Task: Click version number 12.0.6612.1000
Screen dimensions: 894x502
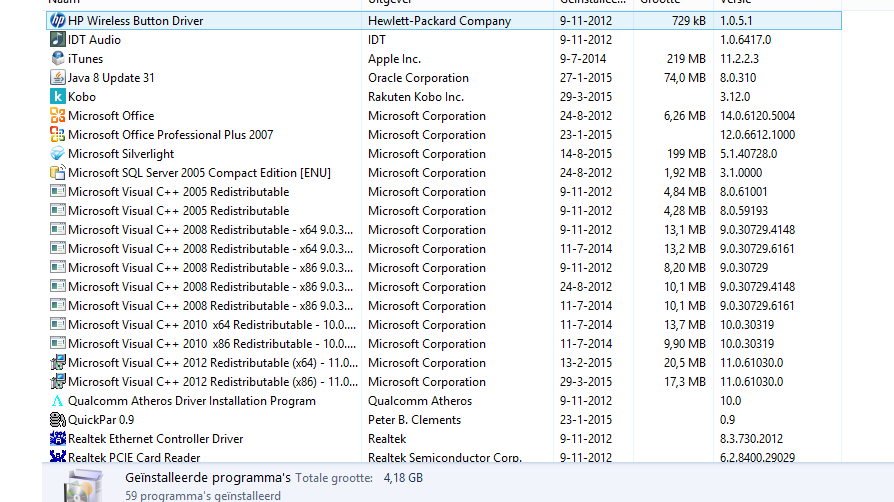Action: click(x=757, y=135)
